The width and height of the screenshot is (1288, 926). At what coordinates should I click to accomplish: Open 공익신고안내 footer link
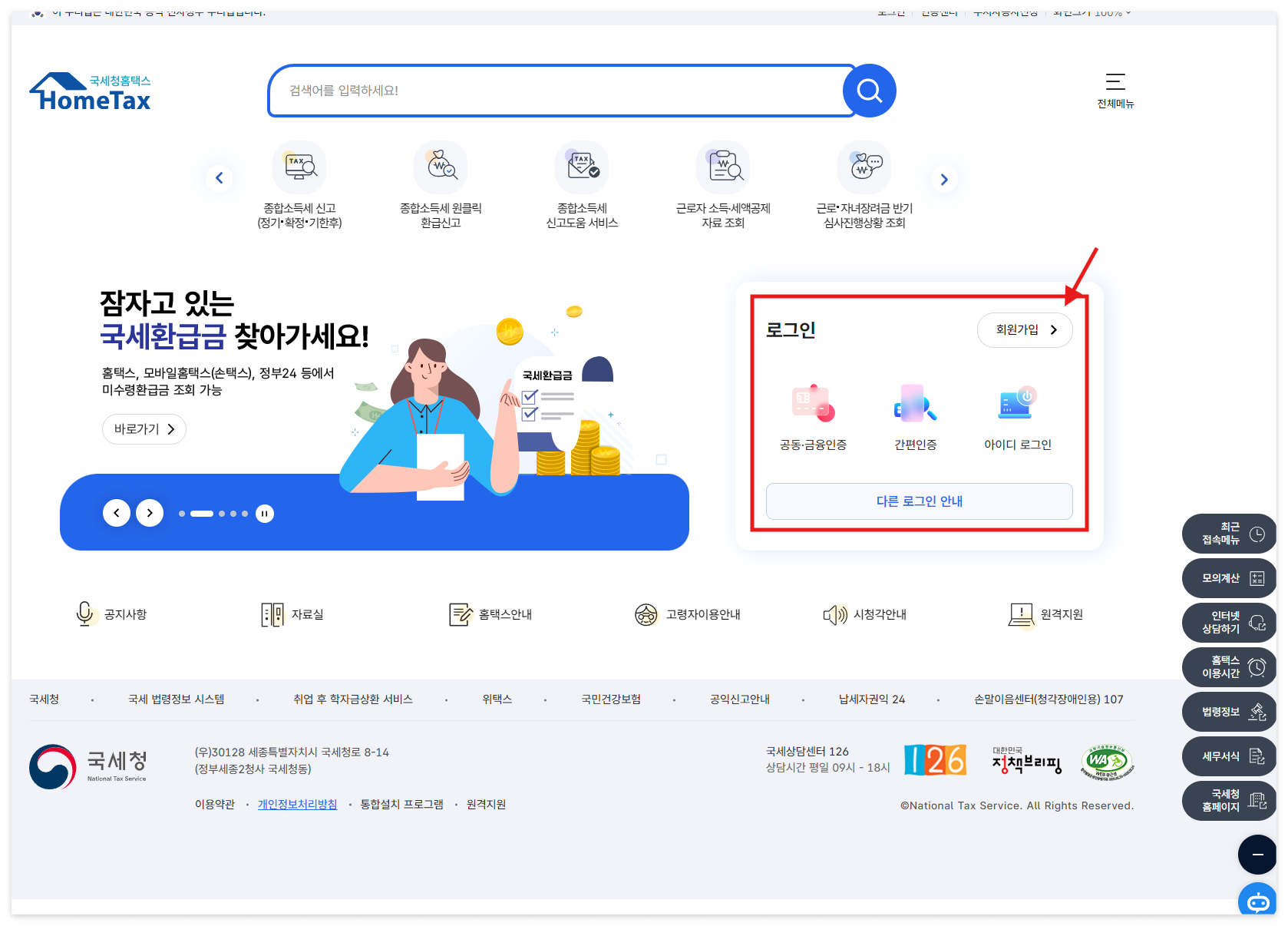pyautogui.click(x=740, y=699)
